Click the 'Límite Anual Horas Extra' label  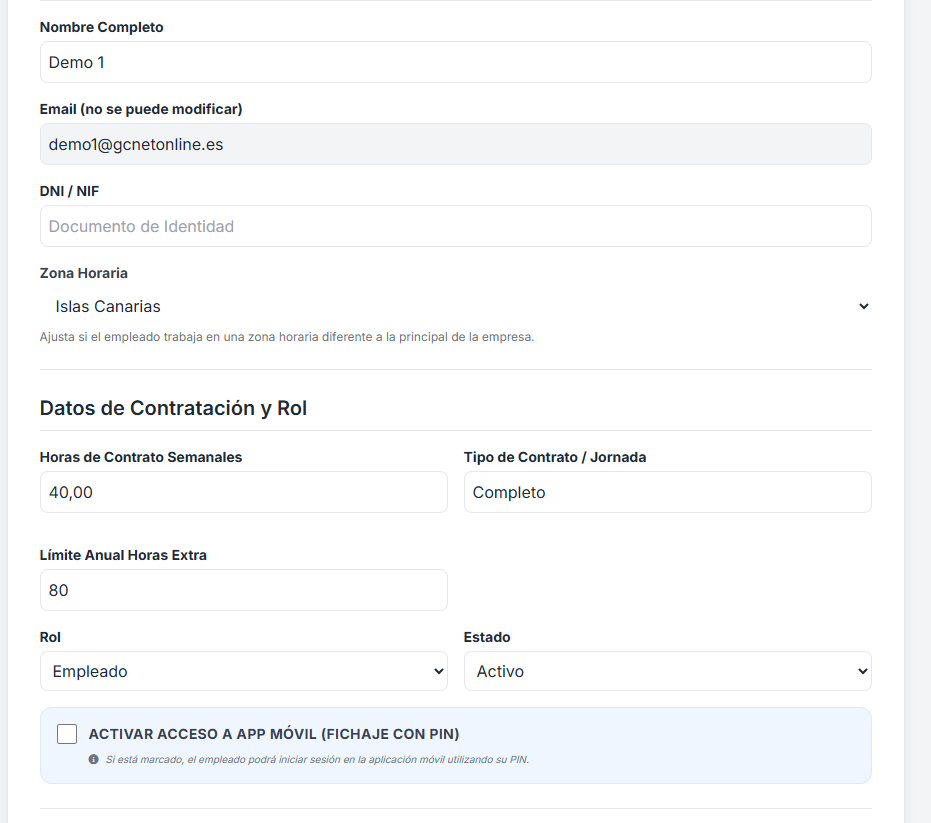coord(123,555)
